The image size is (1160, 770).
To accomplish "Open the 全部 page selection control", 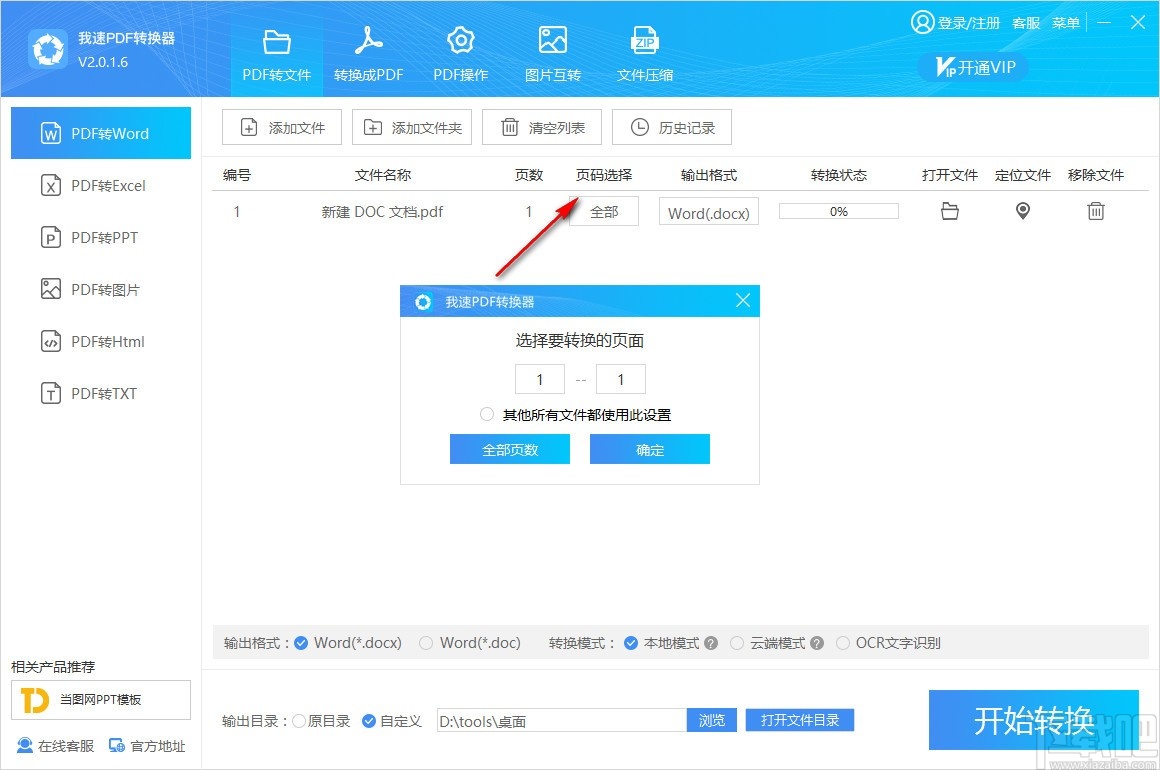I will 603,211.
